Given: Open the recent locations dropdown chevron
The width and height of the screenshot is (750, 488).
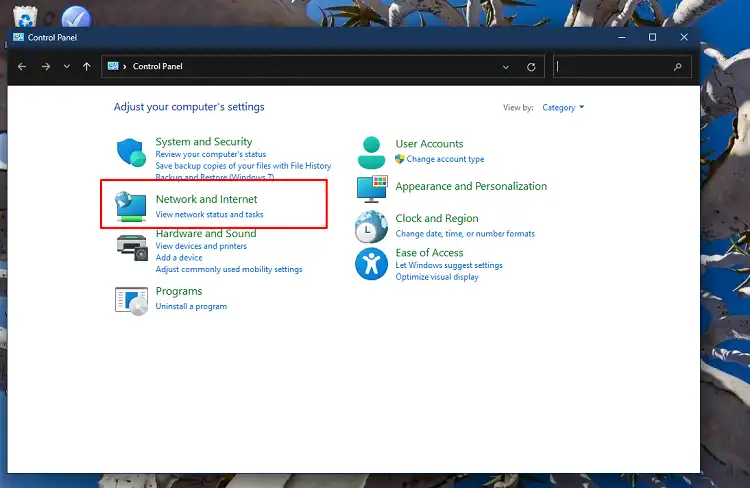Looking at the screenshot, I should click(66, 67).
